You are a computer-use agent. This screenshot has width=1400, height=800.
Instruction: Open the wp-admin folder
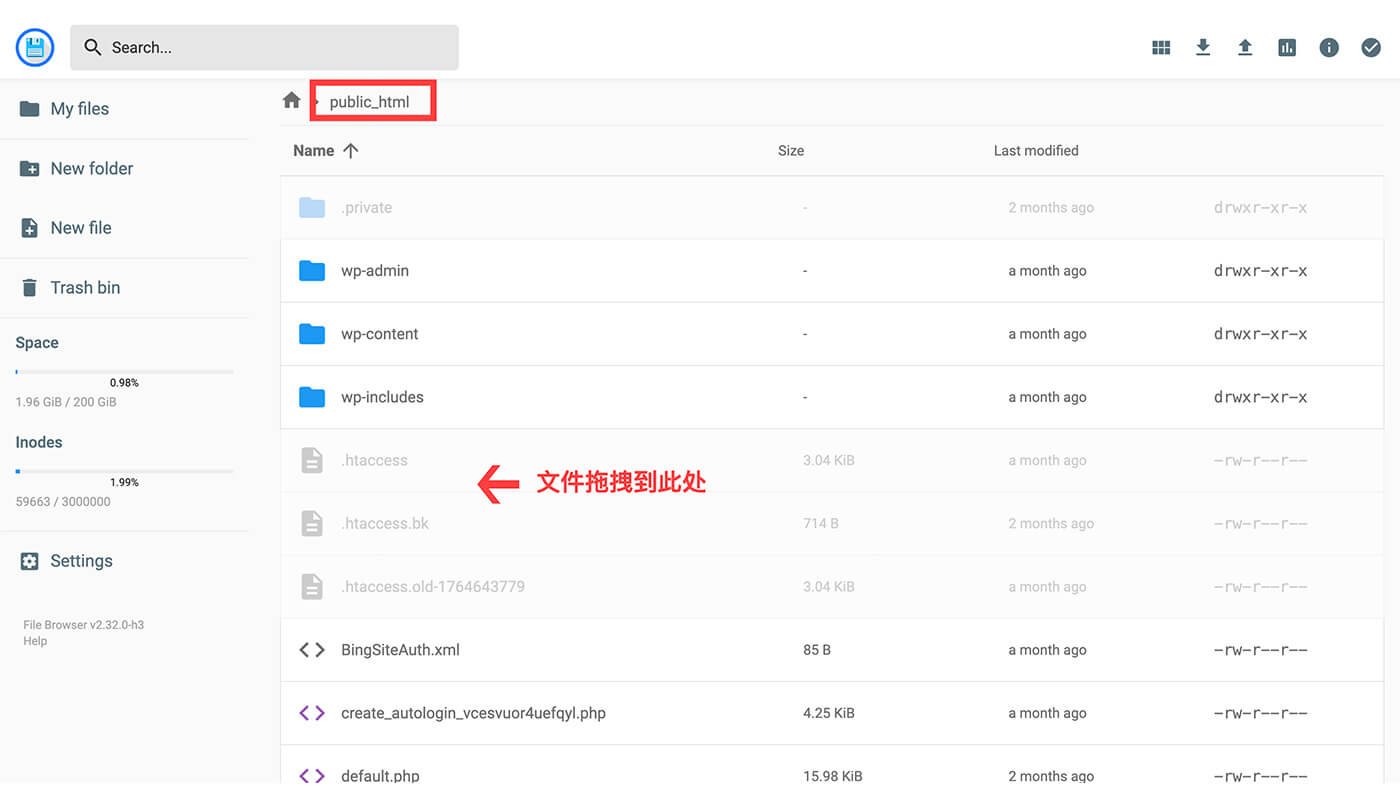(x=375, y=270)
